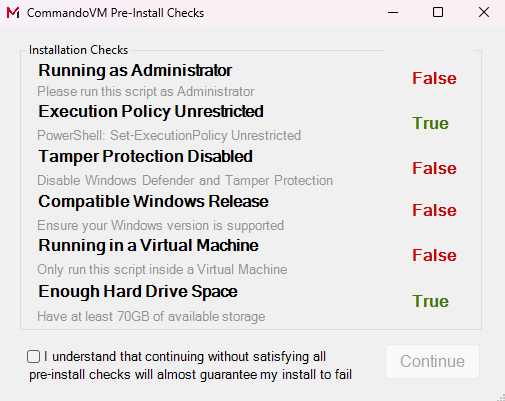Screen dimensions: 505x401
Task: Select the 'Tamper Protection Disabled' heading
Action: (x=145, y=156)
